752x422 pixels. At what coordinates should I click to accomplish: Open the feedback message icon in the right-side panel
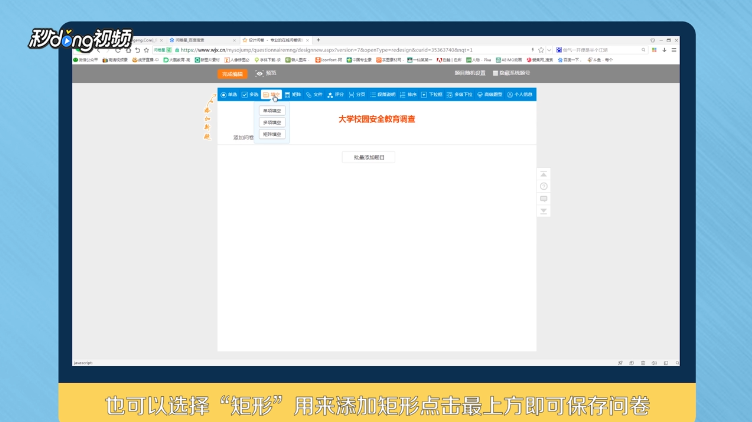543,199
